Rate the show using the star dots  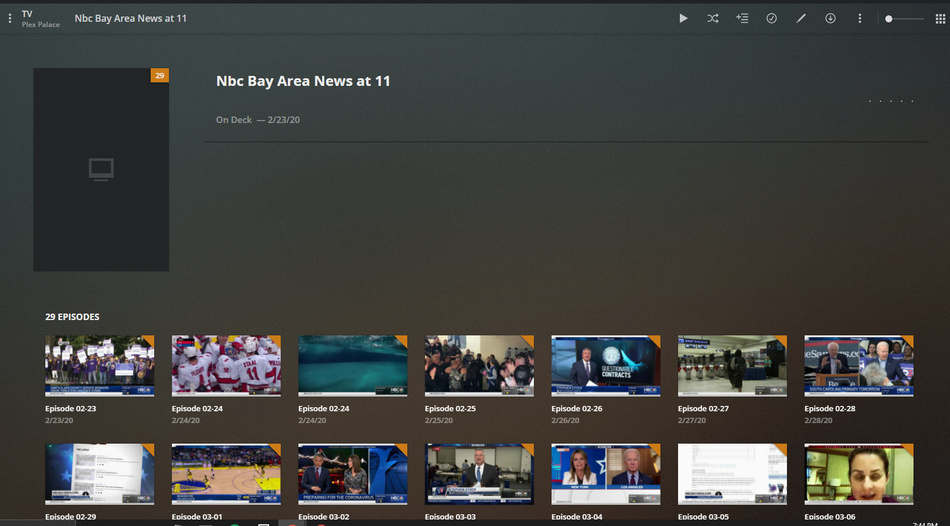pyautogui.click(x=890, y=101)
